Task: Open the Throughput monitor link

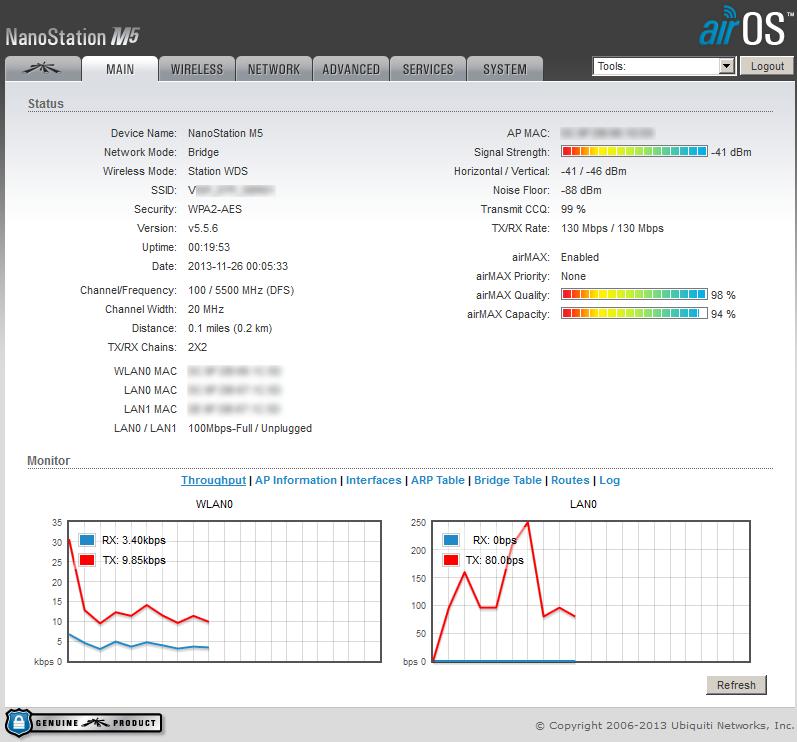Action: (213, 480)
